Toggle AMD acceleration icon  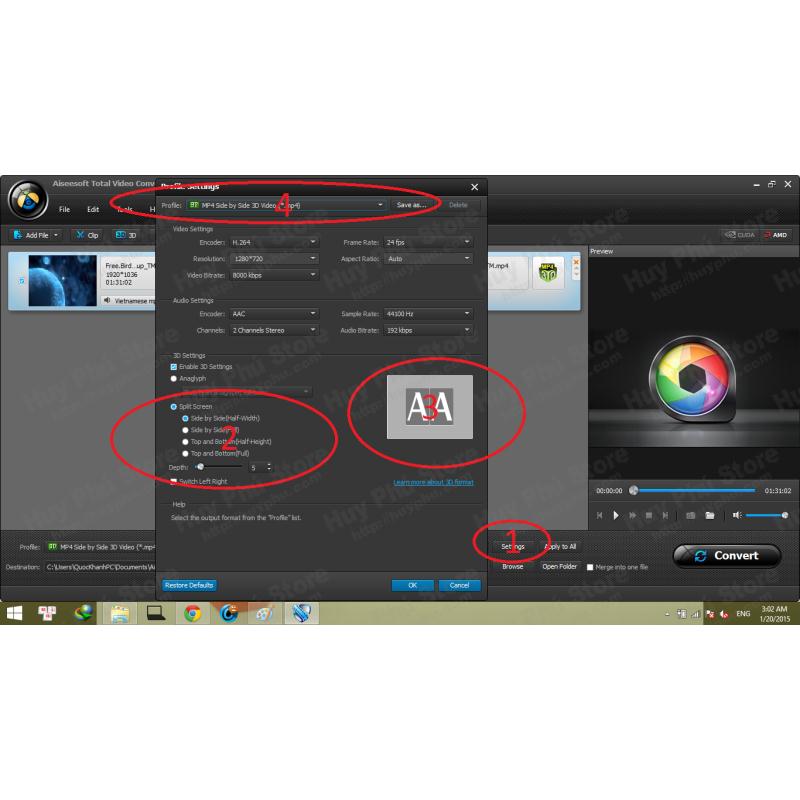coord(776,235)
